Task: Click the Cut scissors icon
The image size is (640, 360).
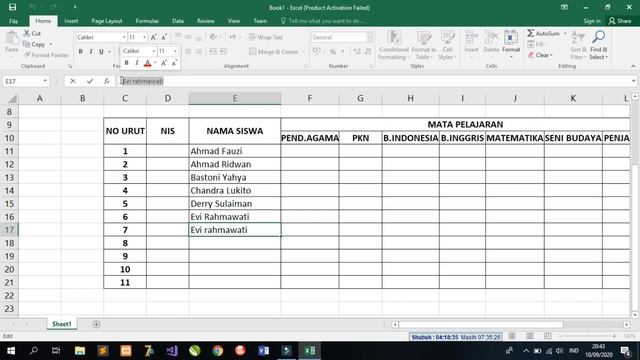Action: click(27, 33)
